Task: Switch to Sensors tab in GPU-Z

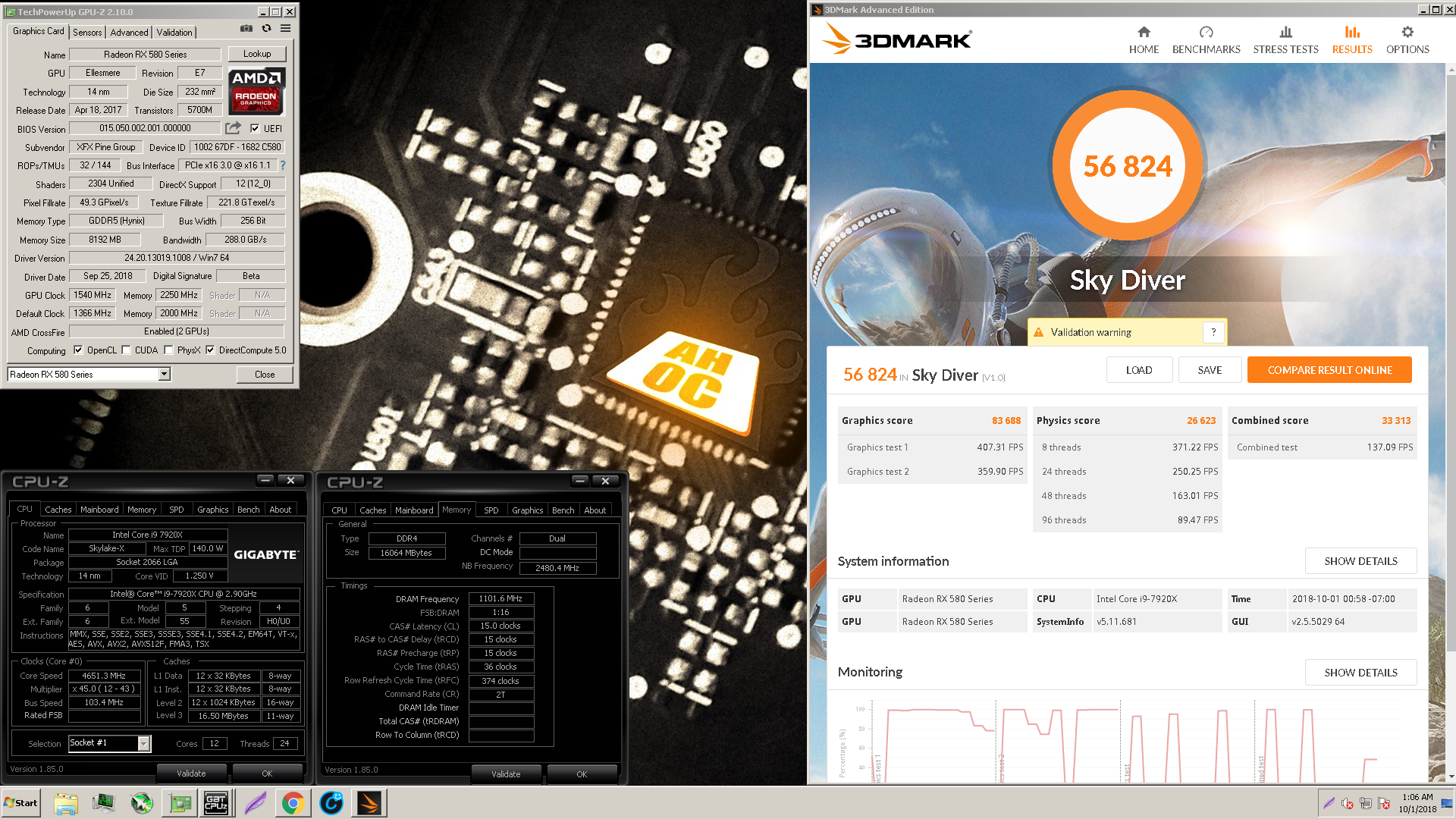Action: [x=87, y=33]
